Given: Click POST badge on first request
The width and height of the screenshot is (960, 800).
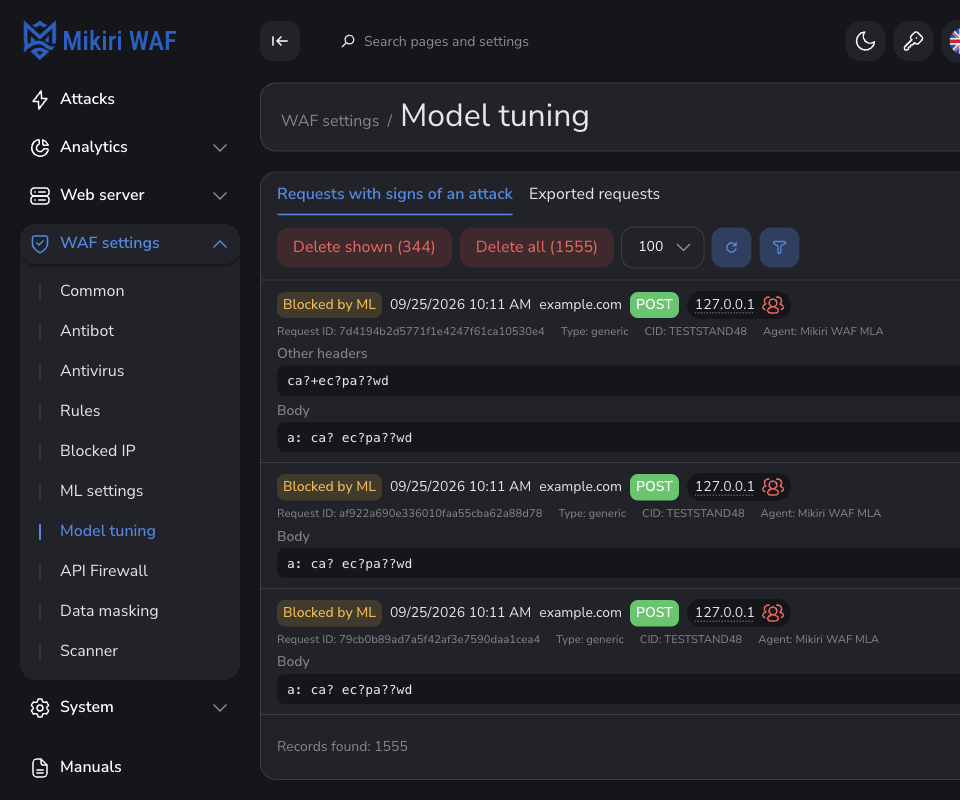Looking at the screenshot, I should click(654, 305).
